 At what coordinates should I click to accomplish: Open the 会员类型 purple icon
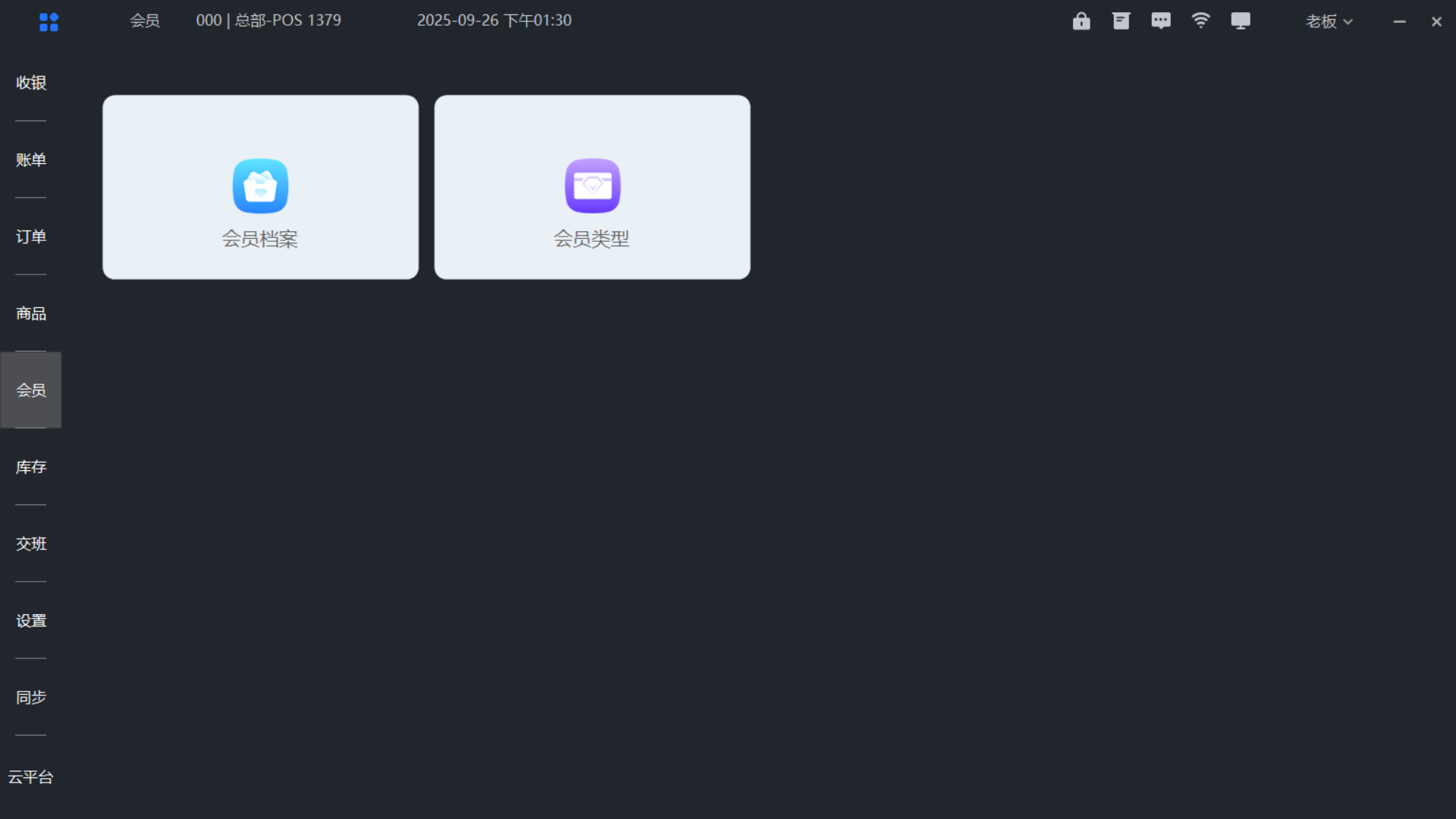[592, 186]
